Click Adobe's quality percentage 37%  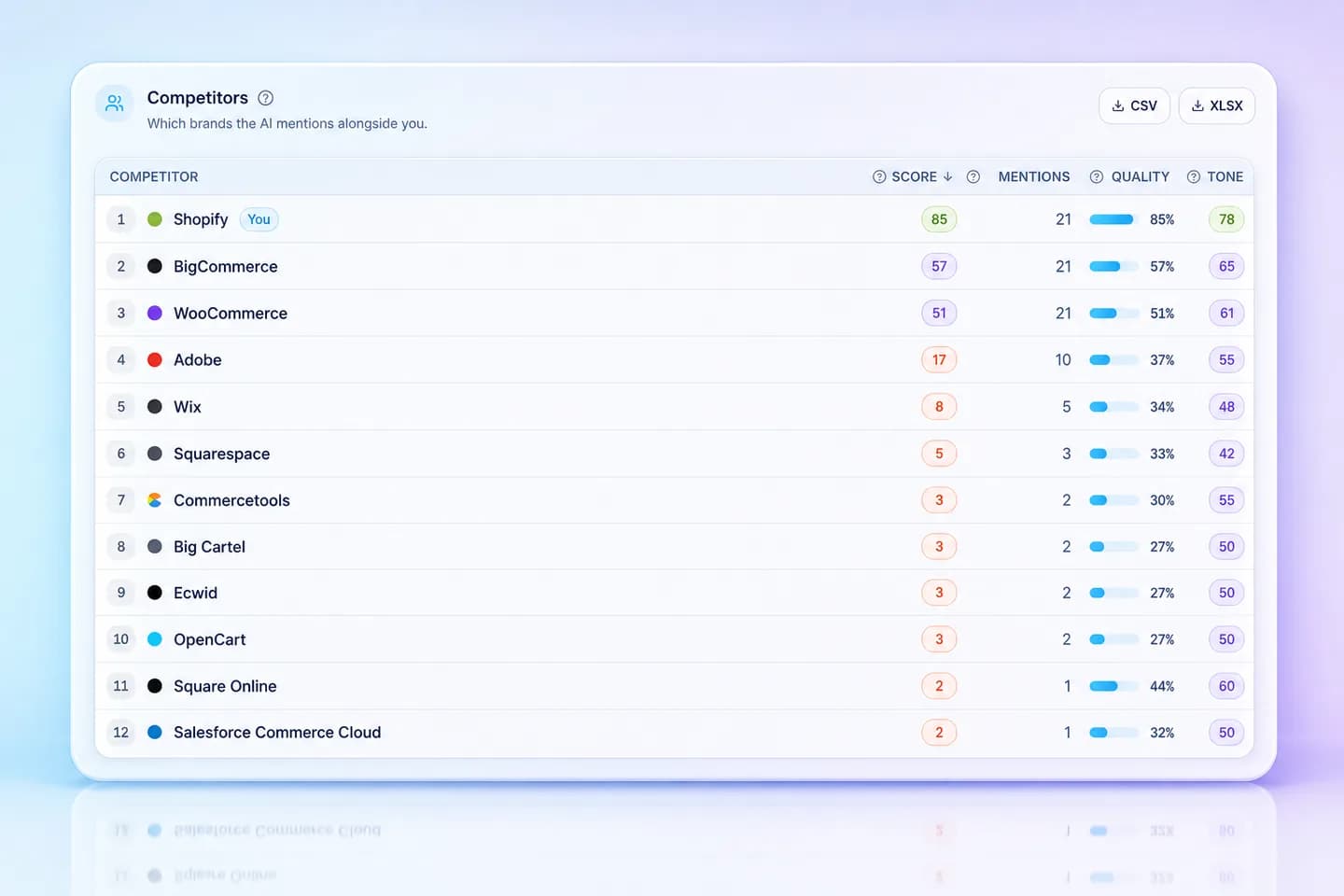(1162, 360)
